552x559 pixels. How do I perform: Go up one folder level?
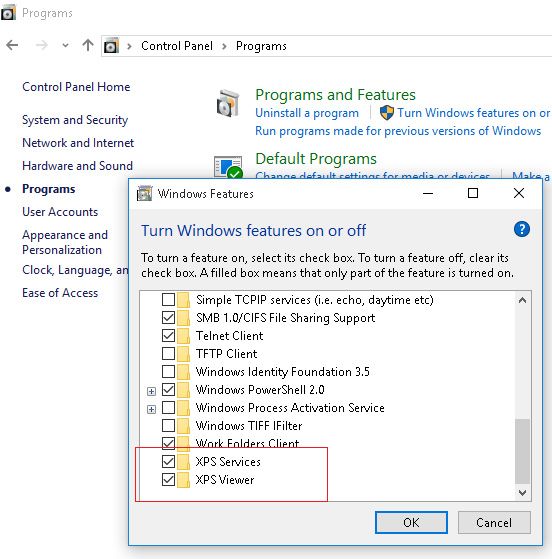coord(88,45)
